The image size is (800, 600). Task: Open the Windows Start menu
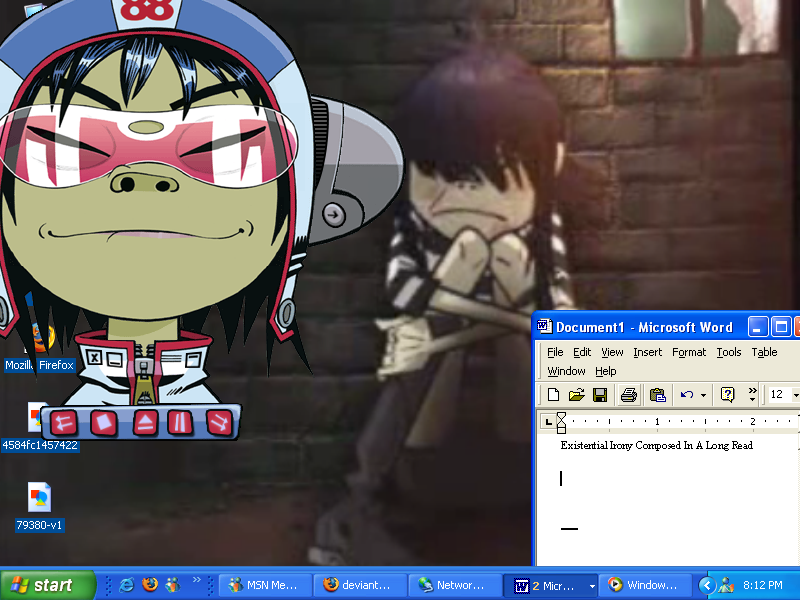(47, 585)
